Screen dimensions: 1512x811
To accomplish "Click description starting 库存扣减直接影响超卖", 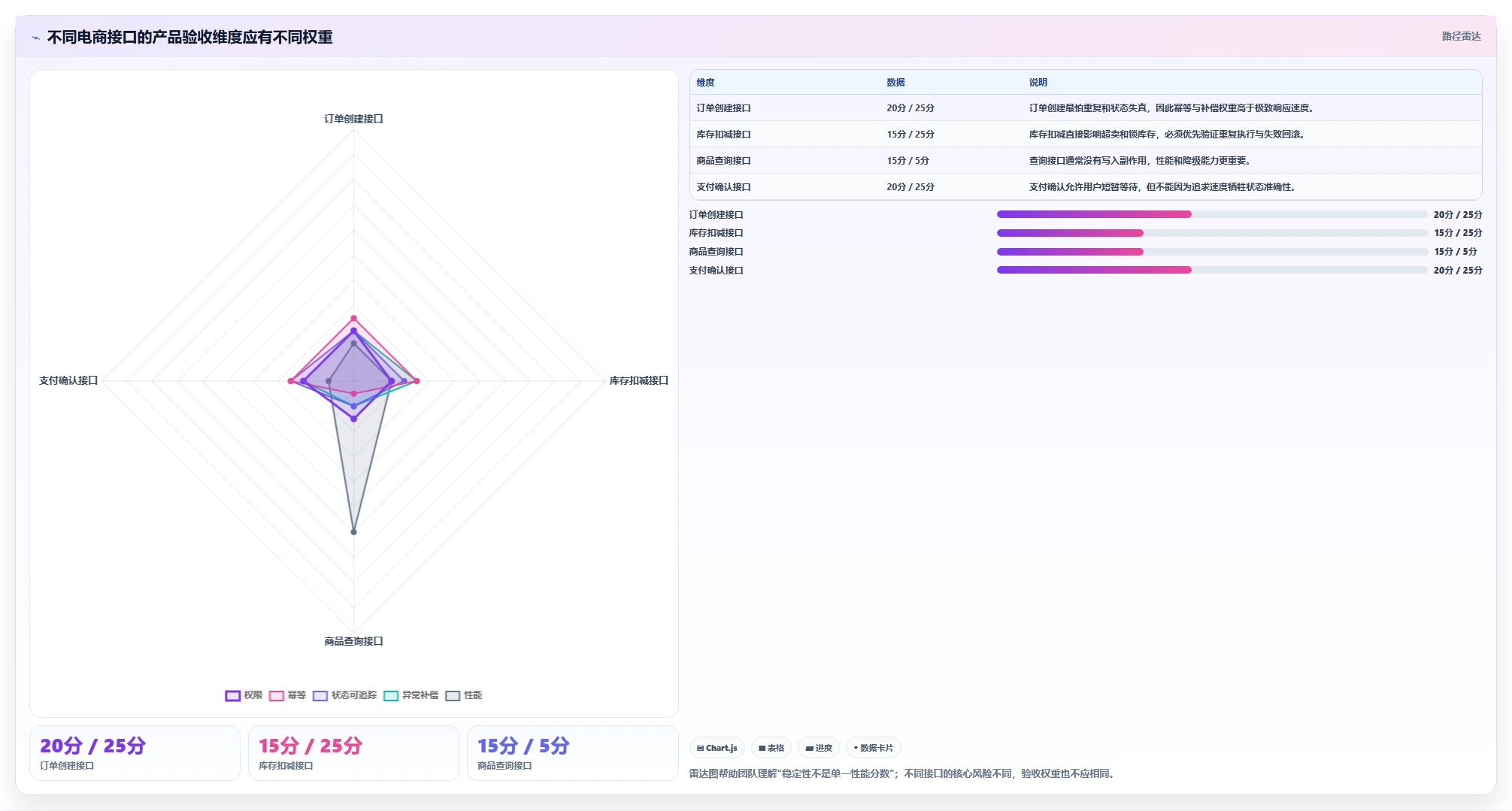I will (x=1168, y=135).
